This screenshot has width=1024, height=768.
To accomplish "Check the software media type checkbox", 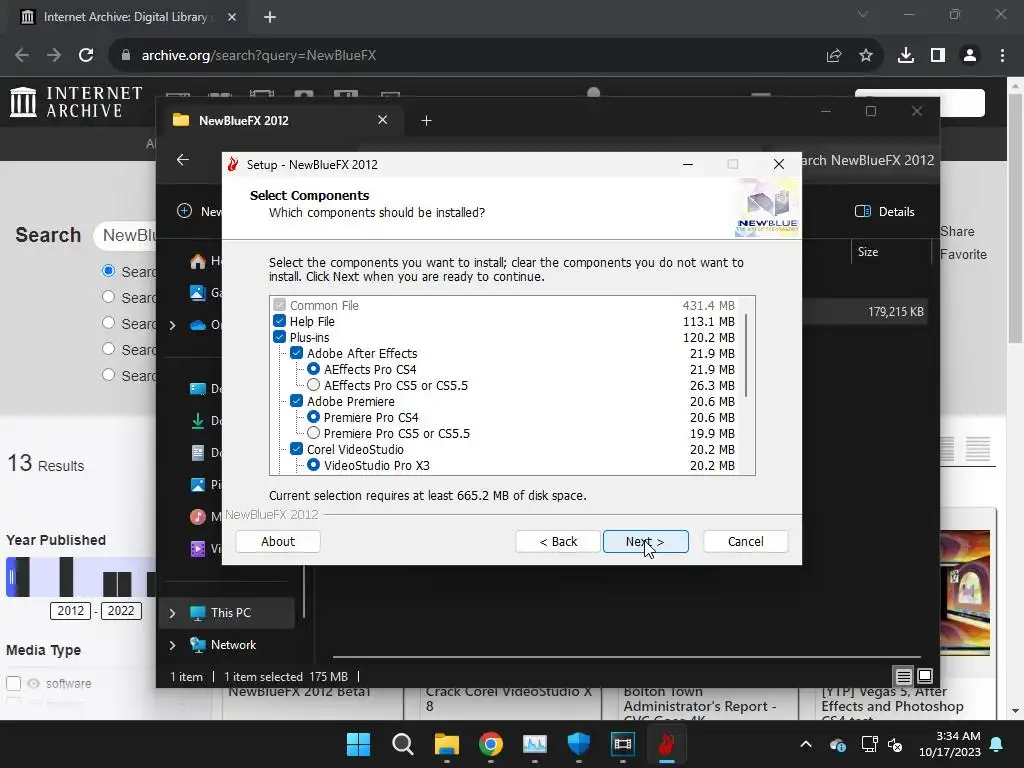I will click(14, 683).
